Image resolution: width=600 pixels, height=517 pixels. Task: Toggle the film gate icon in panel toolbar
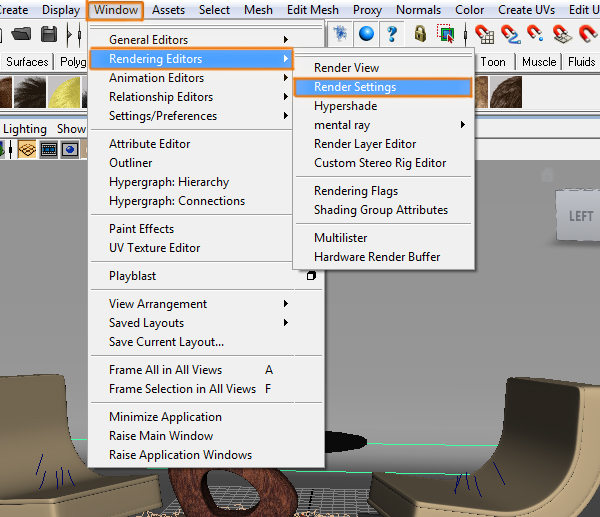pos(49,149)
